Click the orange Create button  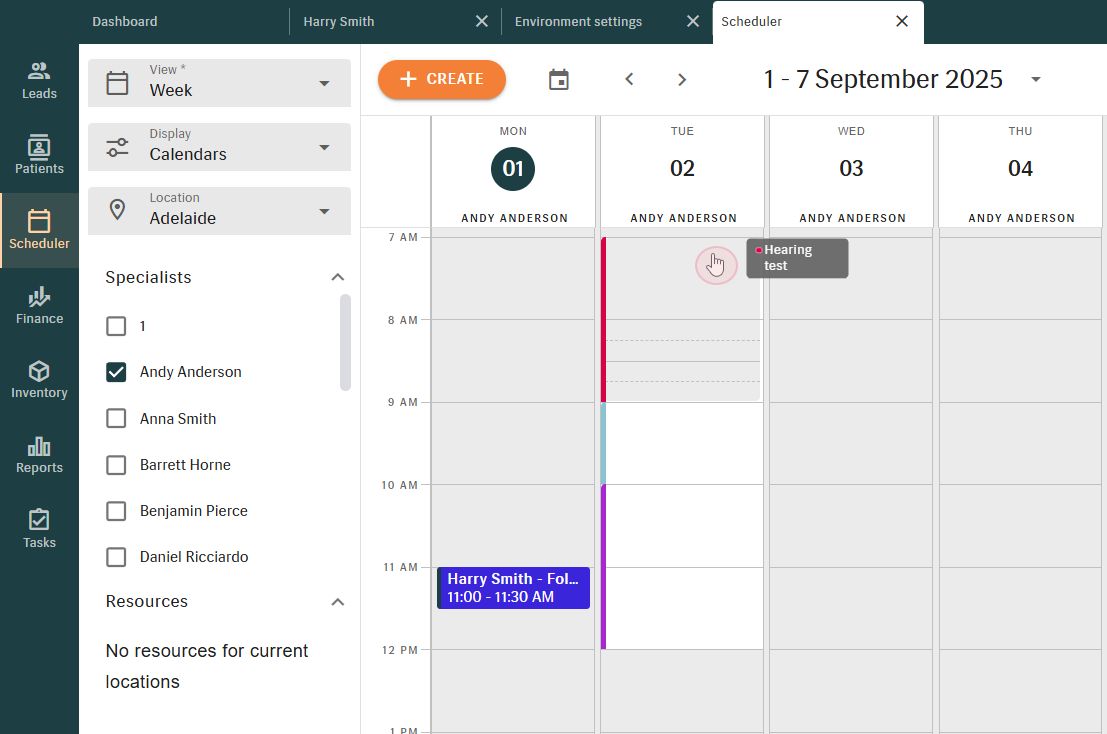(442, 80)
